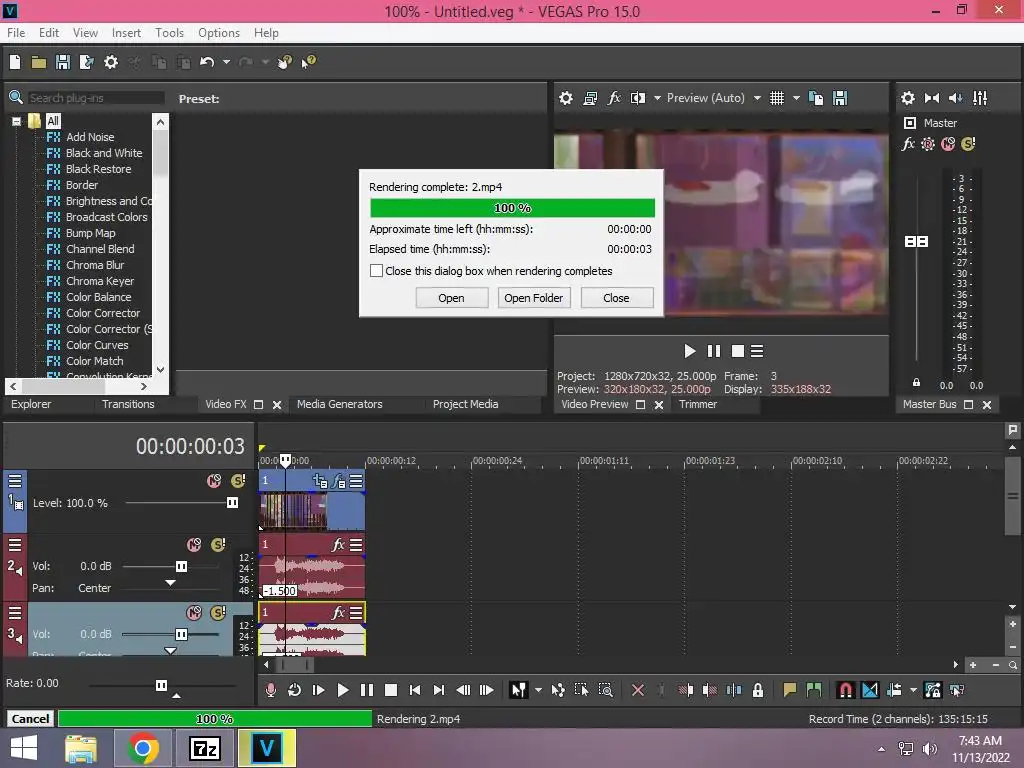
Task: Open the Preview (Auto) quality dropdown
Action: point(757,98)
